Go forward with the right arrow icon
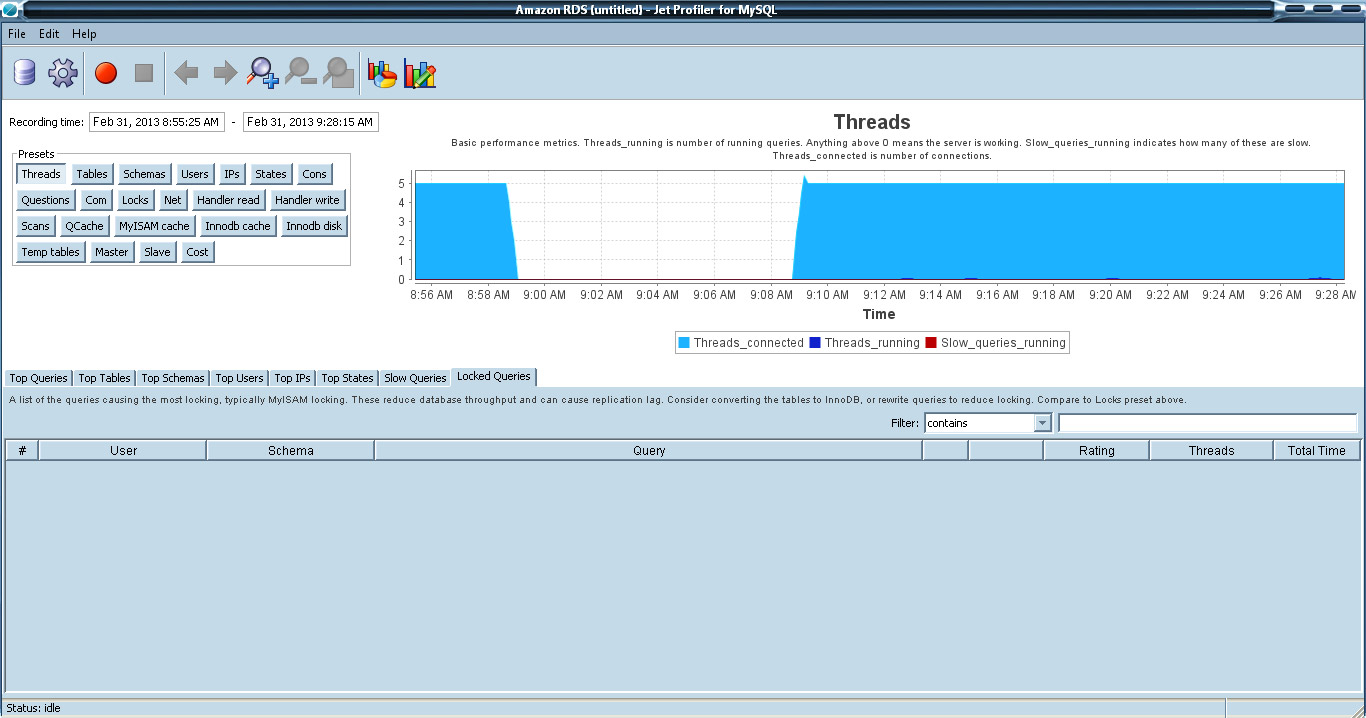The image size is (1366, 718). pyautogui.click(x=225, y=73)
